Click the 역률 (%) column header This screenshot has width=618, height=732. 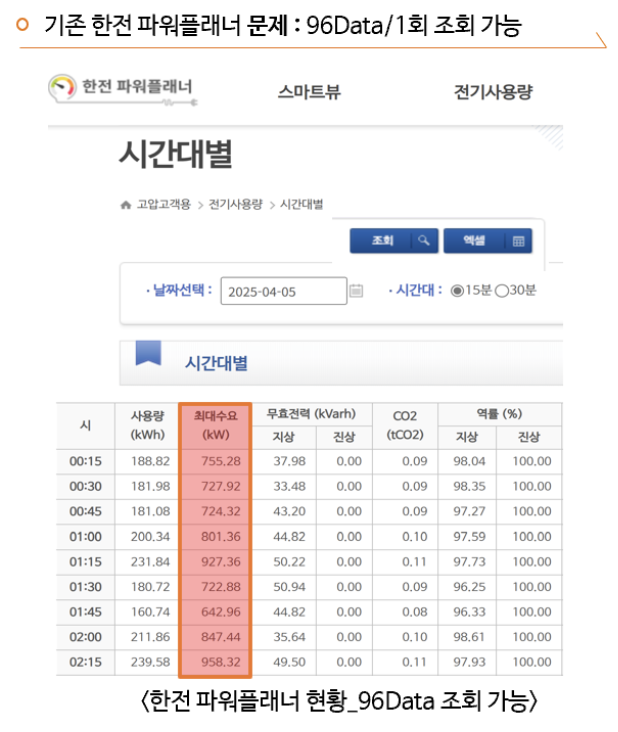pos(499,414)
